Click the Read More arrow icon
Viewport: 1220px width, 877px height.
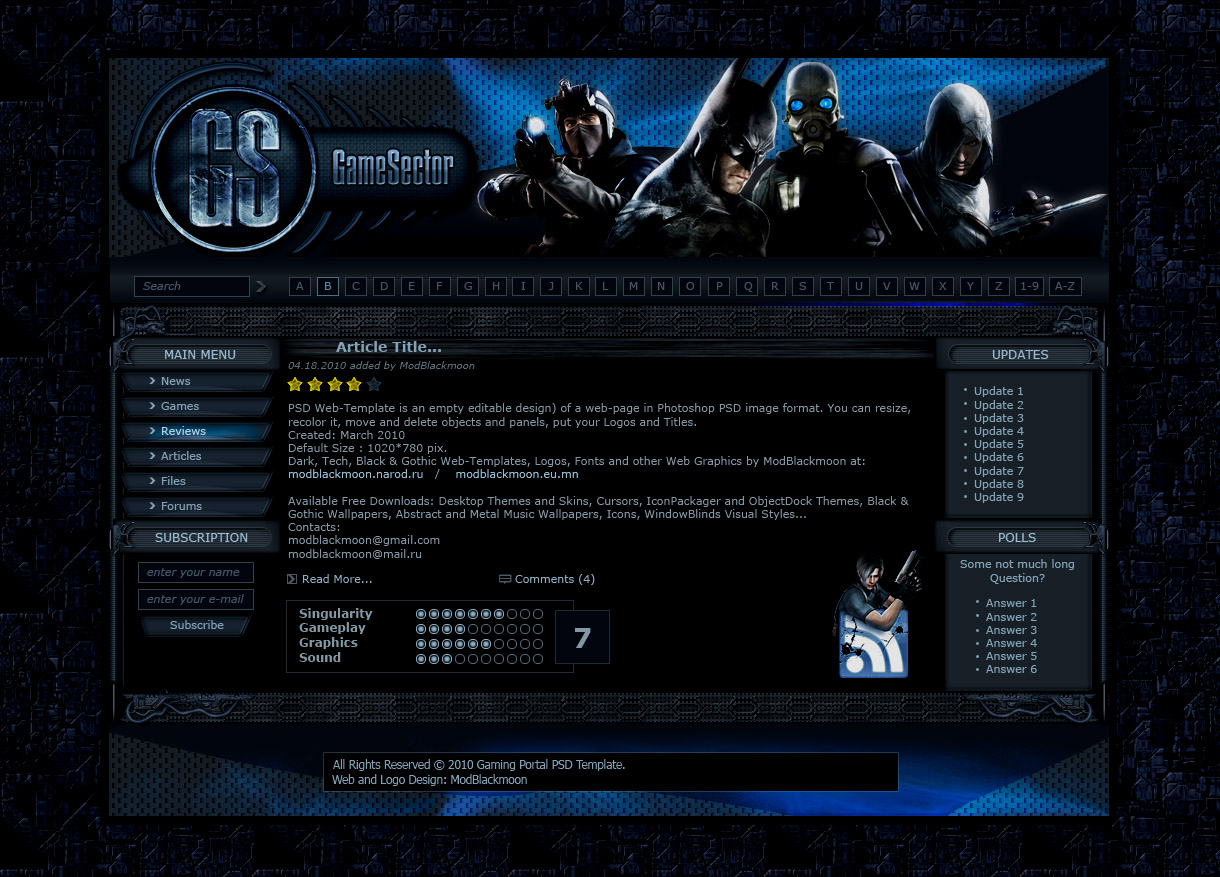[292, 579]
